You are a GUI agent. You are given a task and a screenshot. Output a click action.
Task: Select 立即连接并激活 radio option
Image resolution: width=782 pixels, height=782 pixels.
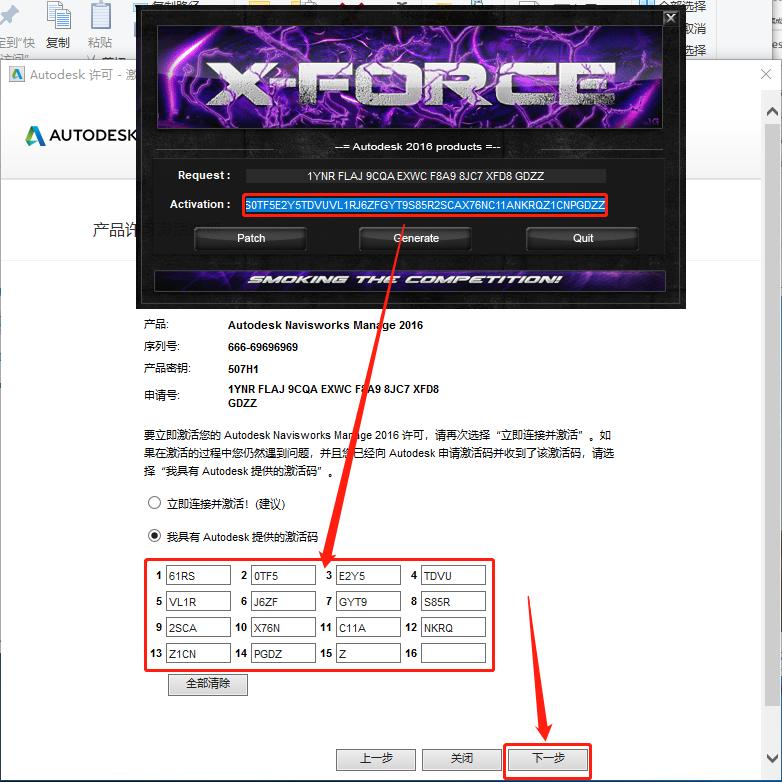tap(154, 503)
